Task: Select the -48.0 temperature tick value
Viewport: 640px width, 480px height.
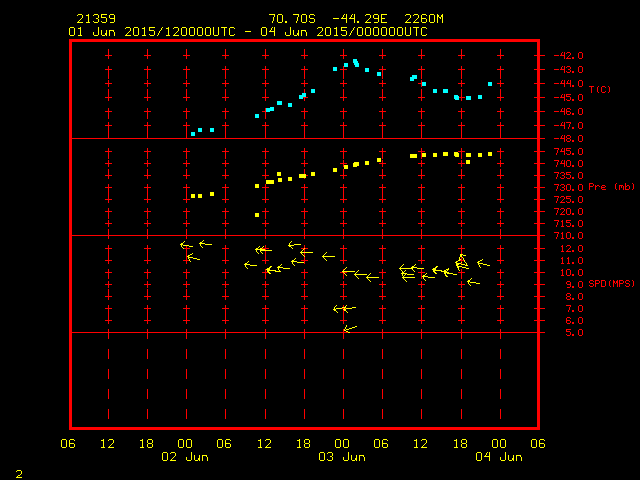Action: point(569,139)
